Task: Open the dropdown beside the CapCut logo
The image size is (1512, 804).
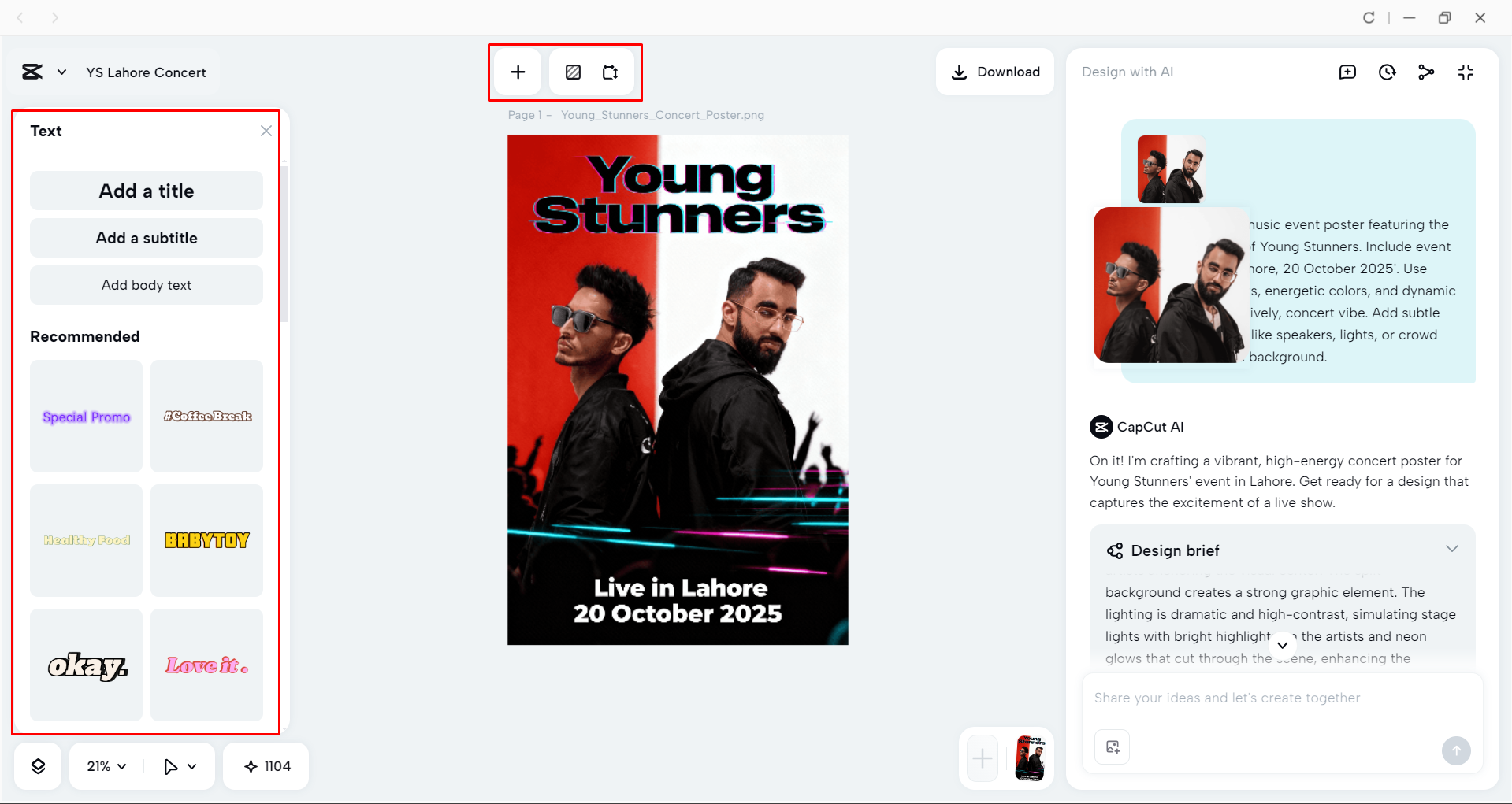Action: pyautogui.click(x=61, y=72)
